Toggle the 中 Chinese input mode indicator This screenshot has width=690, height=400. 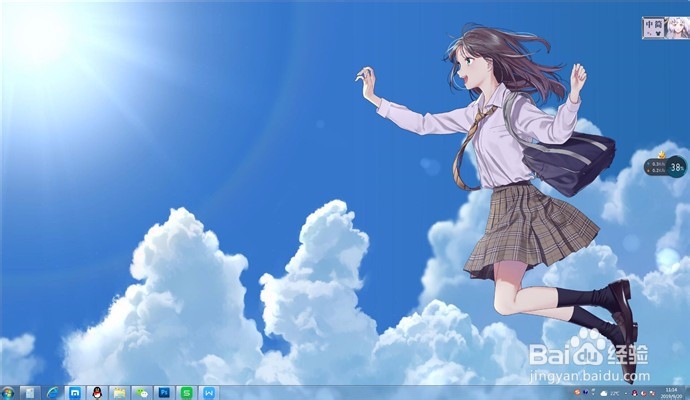tap(649, 24)
